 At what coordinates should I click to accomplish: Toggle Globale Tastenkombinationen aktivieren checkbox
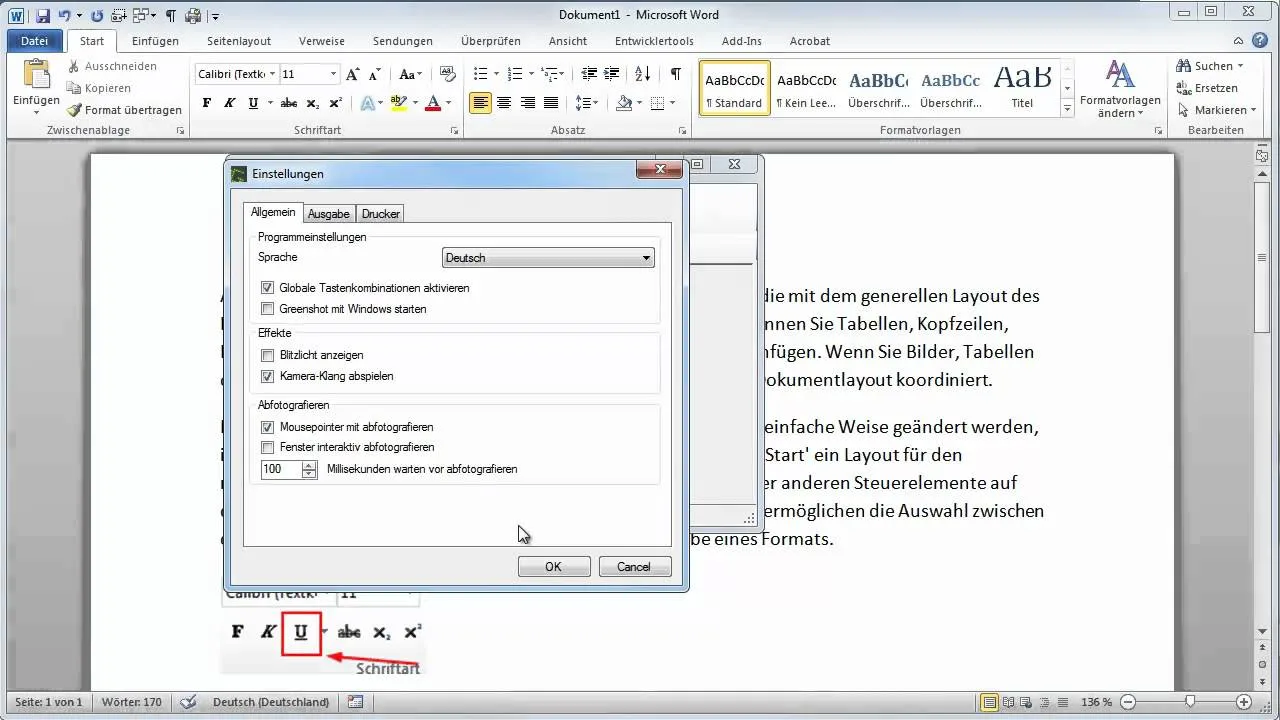coord(267,288)
